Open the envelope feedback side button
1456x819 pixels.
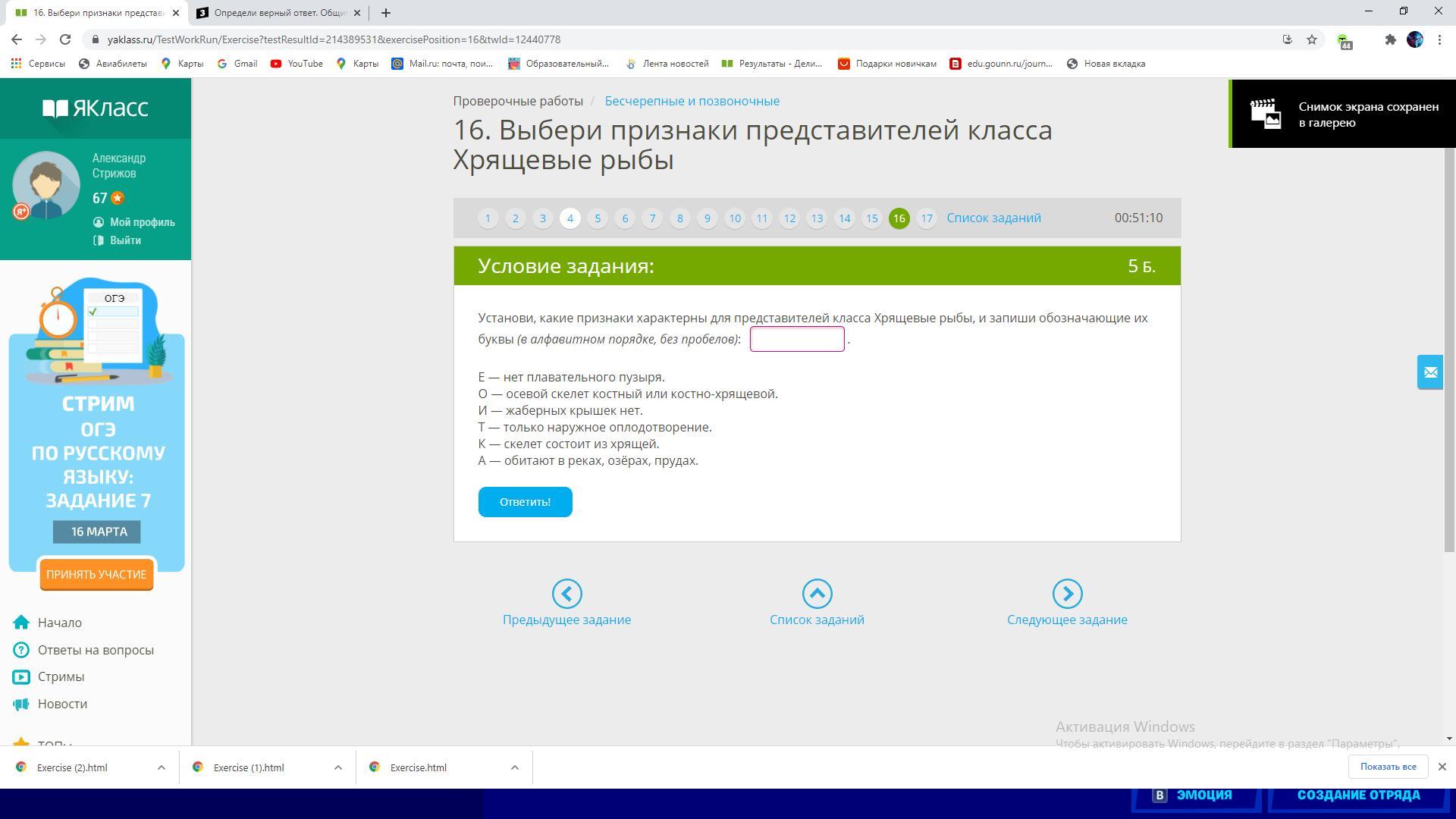[1429, 372]
